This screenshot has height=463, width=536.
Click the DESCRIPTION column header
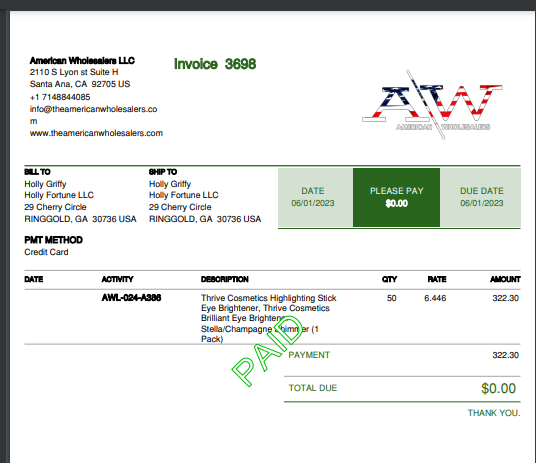(x=225, y=279)
